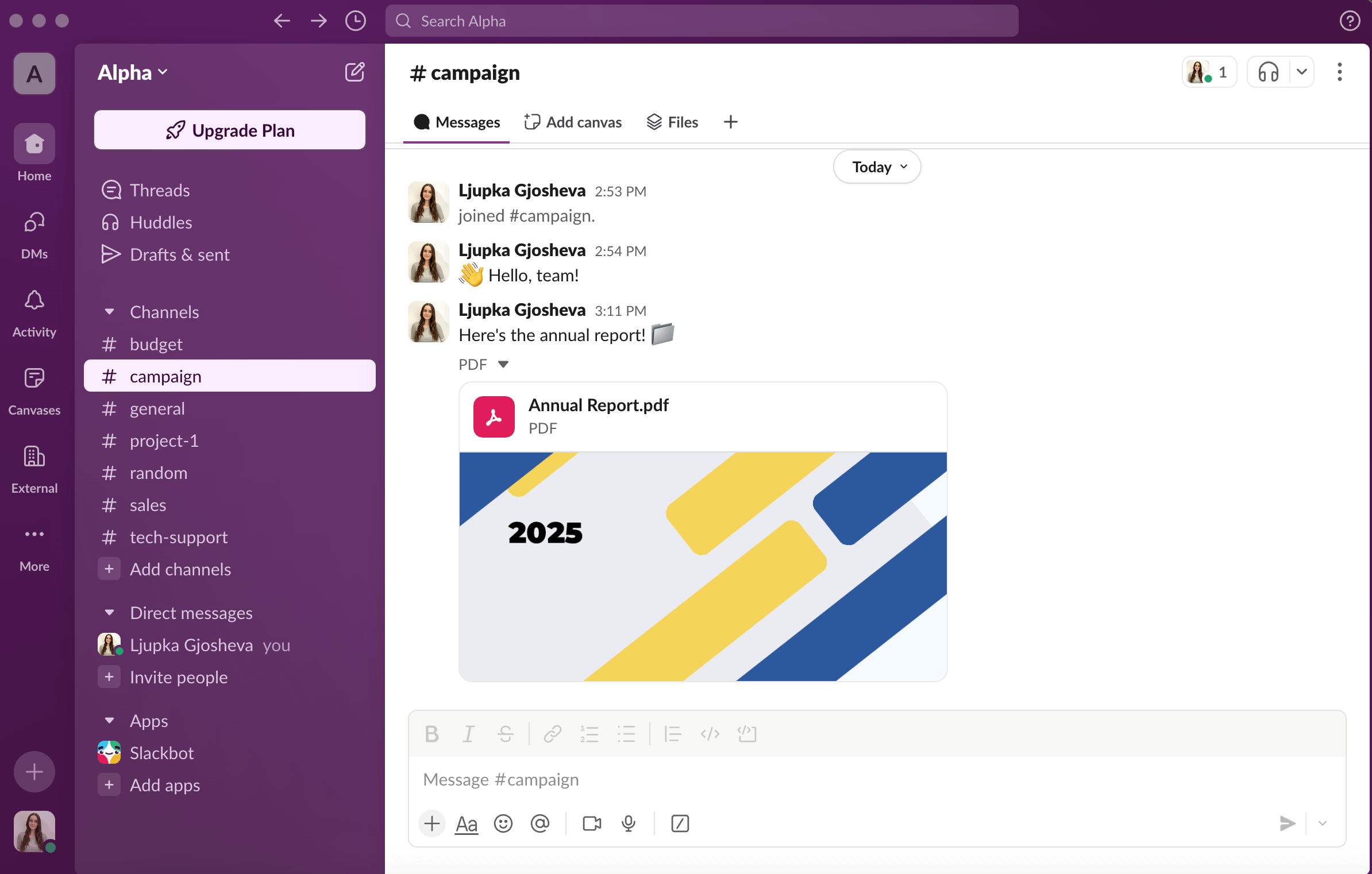Open the #tech-support channel
The height and width of the screenshot is (874, 1372).
(x=229, y=537)
